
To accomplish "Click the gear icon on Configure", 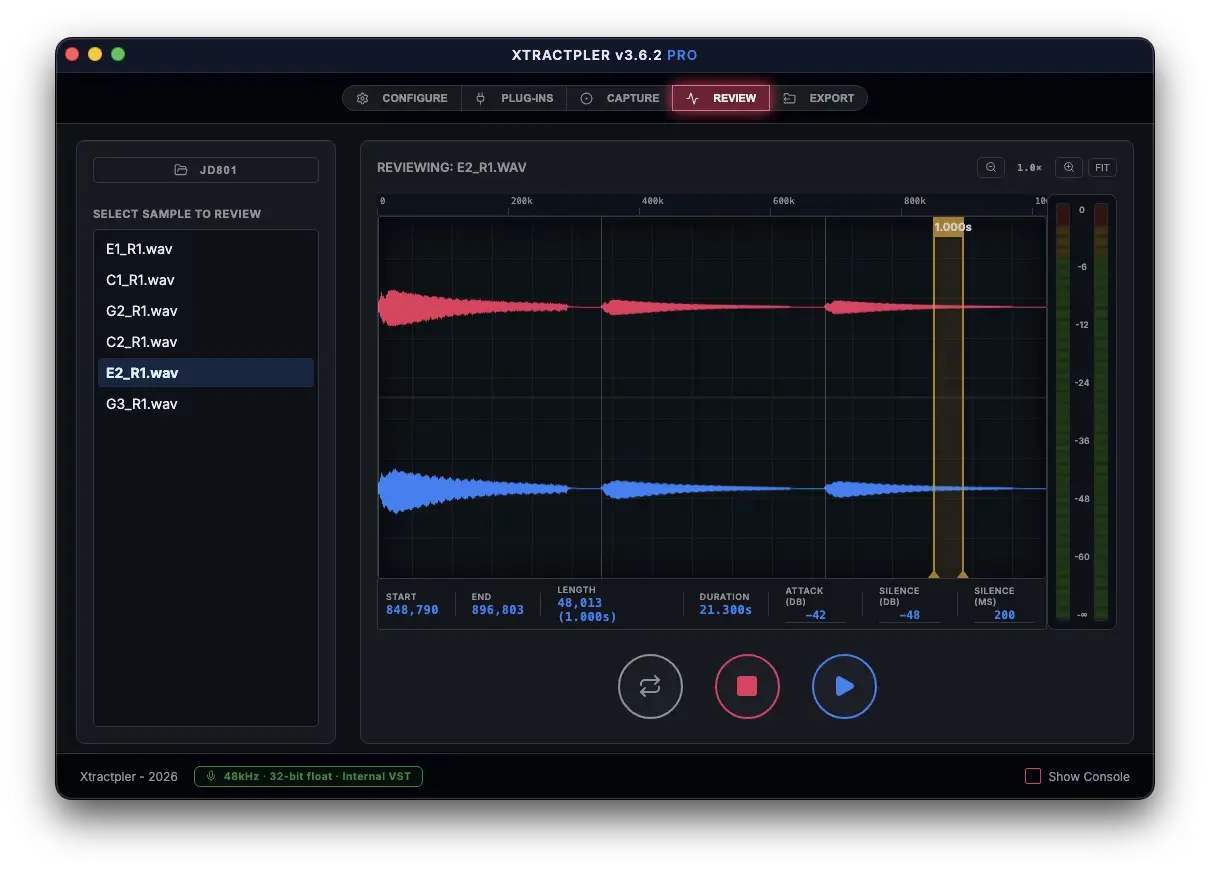I will coord(363,98).
